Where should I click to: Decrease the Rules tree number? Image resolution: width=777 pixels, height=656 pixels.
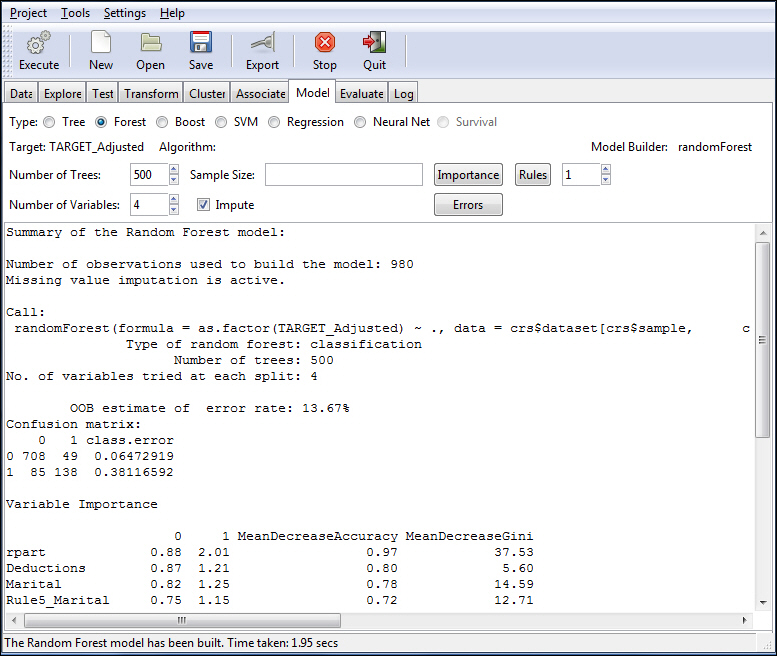tap(606, 180)
